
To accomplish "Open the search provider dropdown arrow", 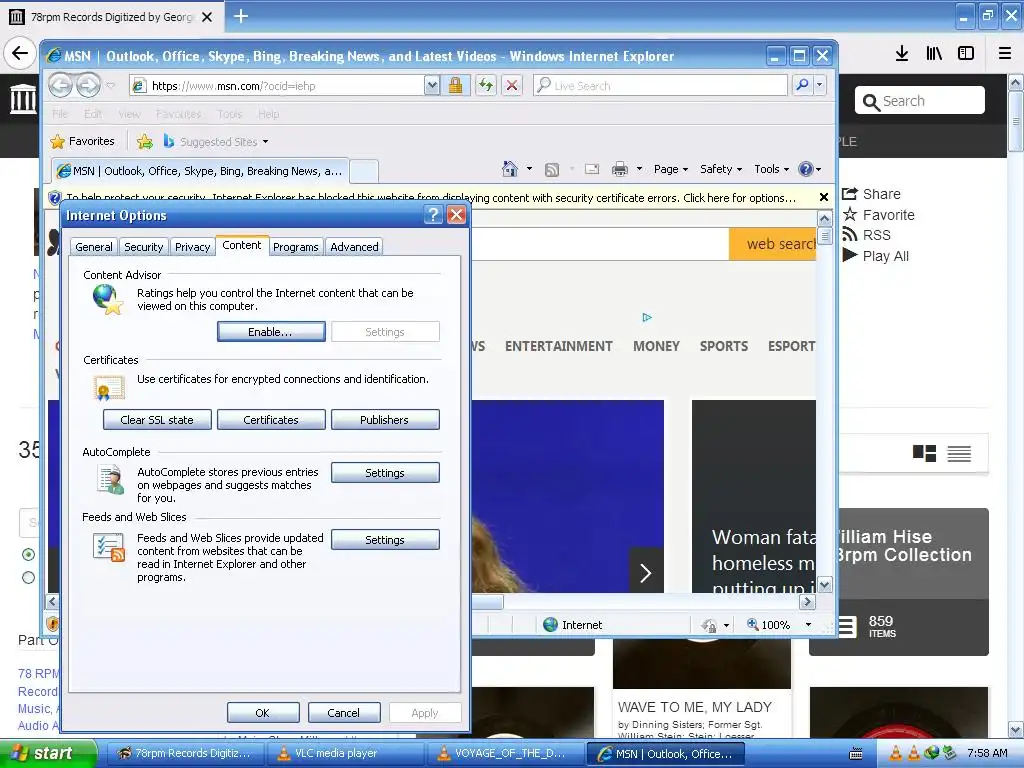I will tap(819, 85).
